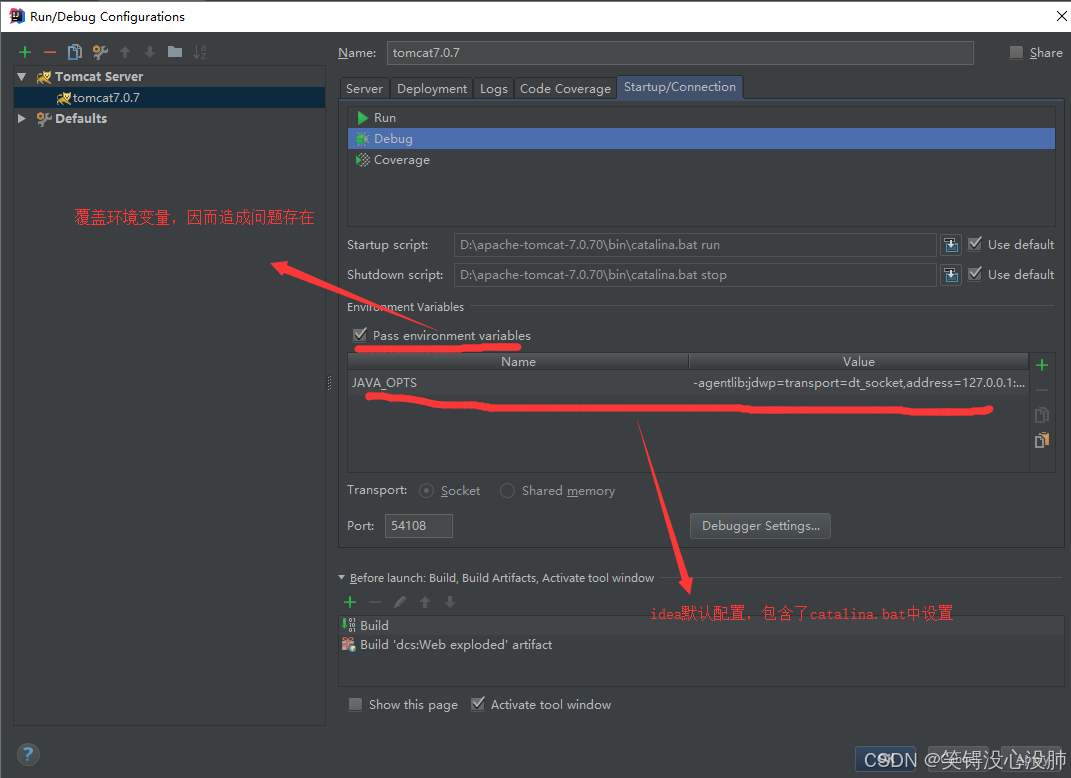
Task: Select Coverage in the startup mode list
Action: [x=701, y=160]
